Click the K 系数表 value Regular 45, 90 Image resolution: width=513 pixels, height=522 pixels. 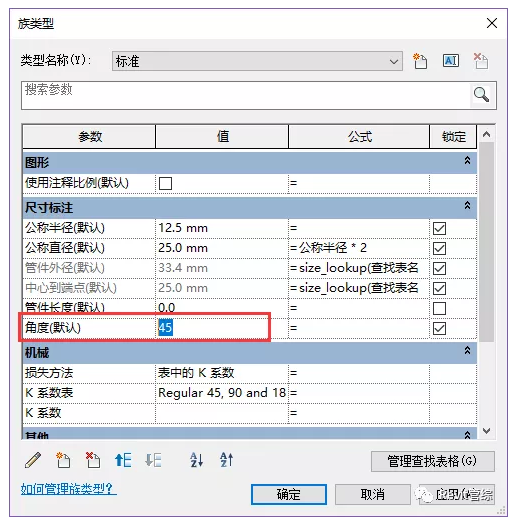(x=222, y=393)
